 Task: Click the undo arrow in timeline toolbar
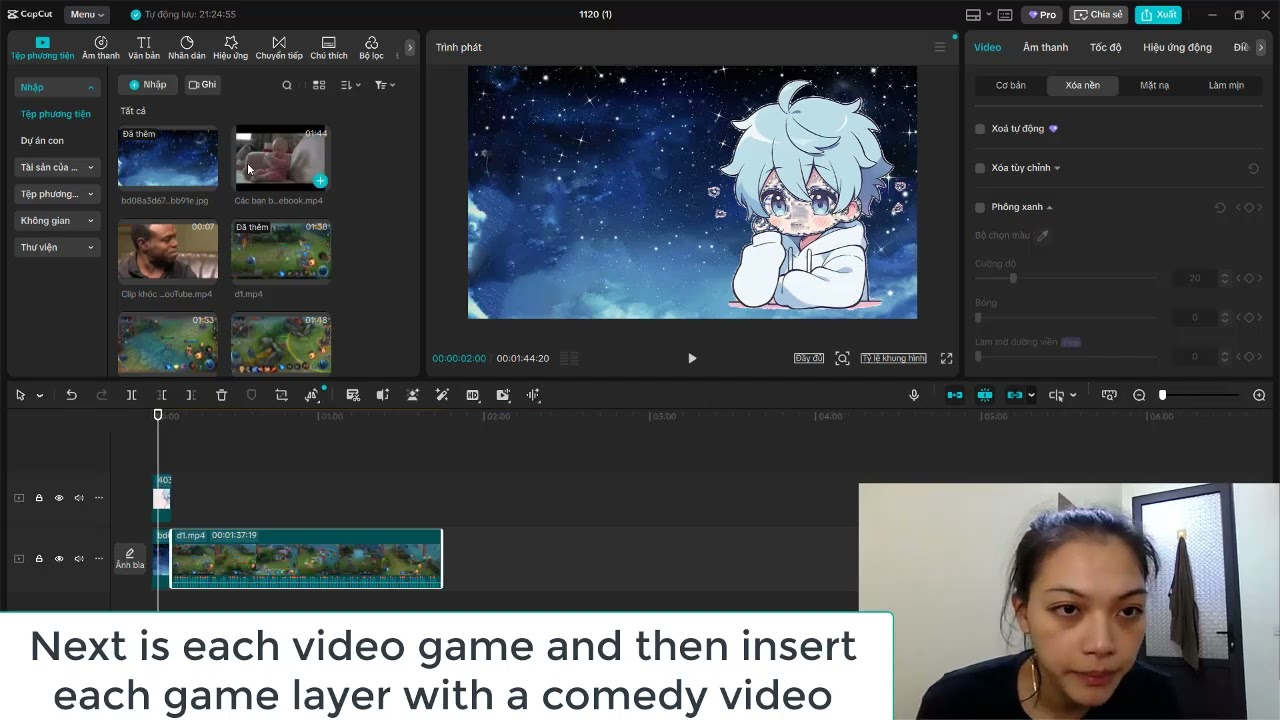point(71,395)
